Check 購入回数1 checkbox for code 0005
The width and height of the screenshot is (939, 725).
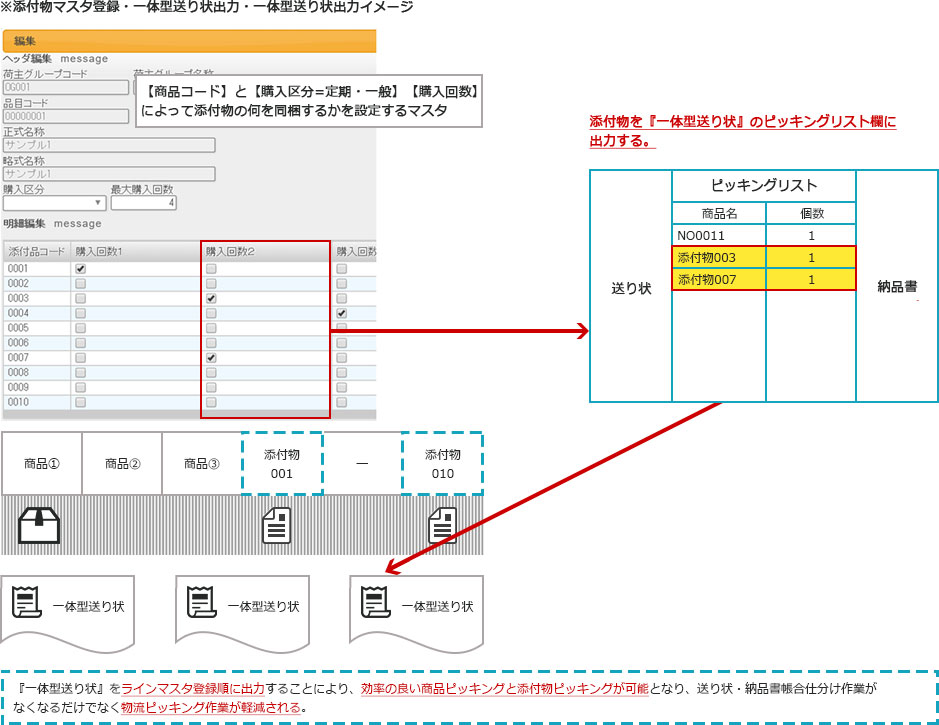point(81,327)
